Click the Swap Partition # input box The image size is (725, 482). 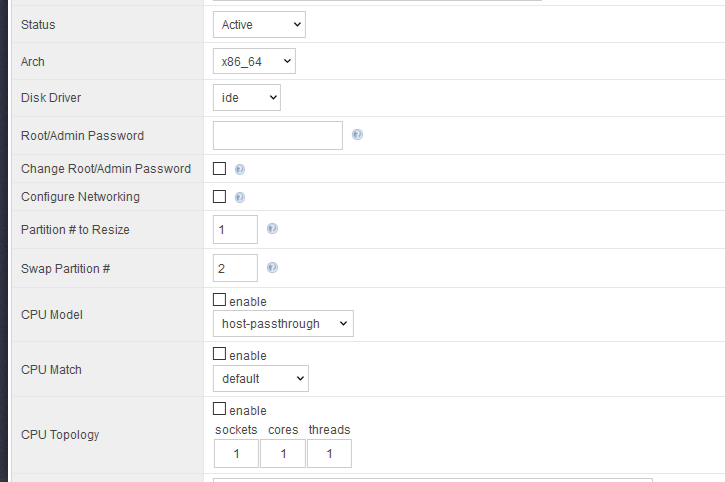235,268
